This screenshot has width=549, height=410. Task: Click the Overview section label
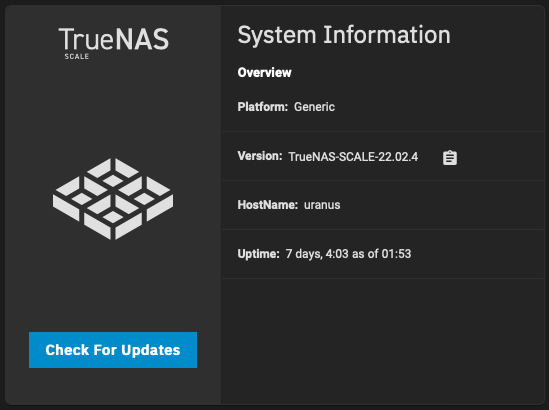[264, 72]
